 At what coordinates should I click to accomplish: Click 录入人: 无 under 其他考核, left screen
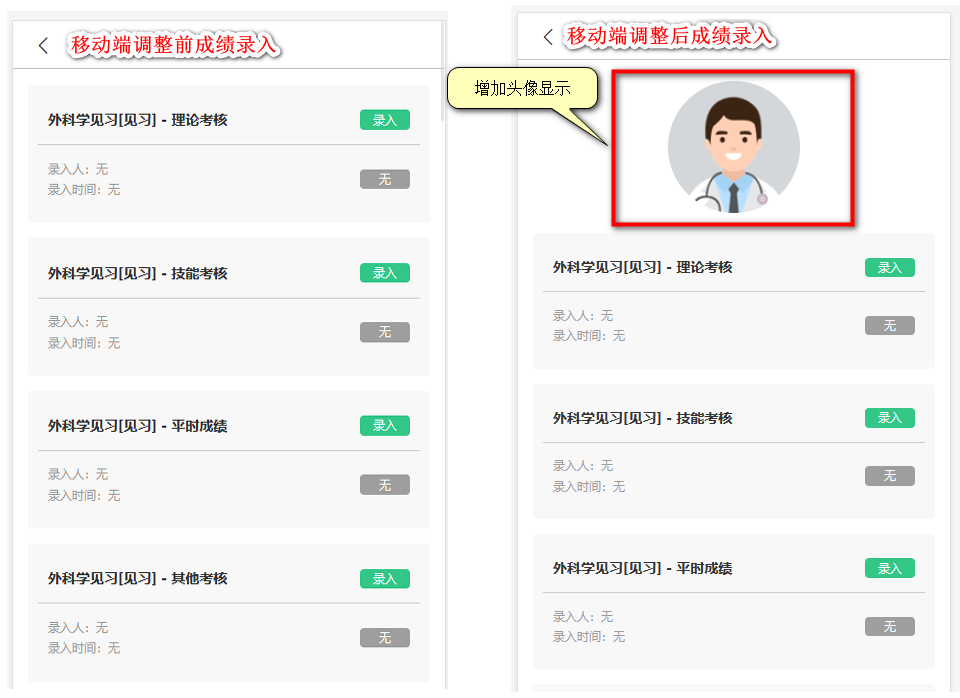[x=78, y=628]
